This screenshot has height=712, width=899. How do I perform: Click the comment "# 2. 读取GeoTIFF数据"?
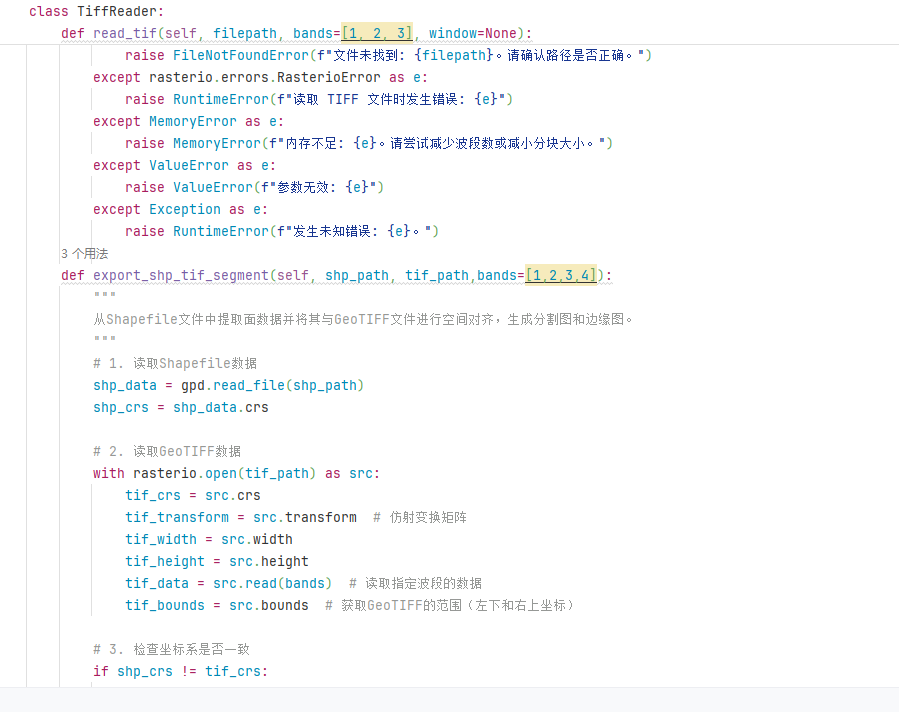click(167, 452)
